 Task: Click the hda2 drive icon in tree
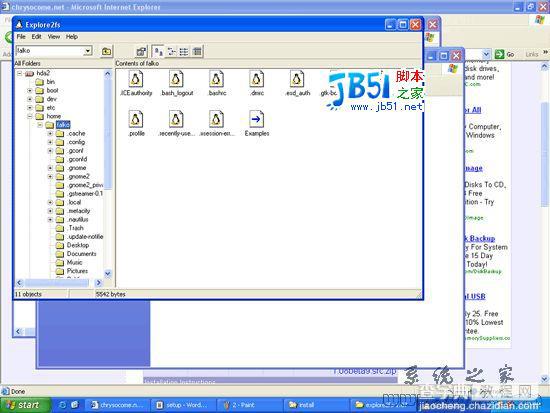pyautogui.click(x=29, y=73)
